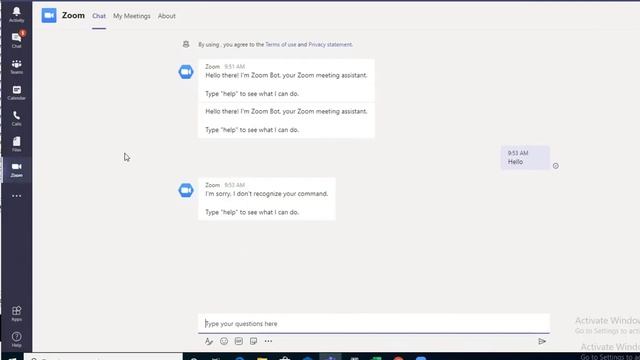Open the Apps store in sidebar
640x360 pixels.
point(16,313)
